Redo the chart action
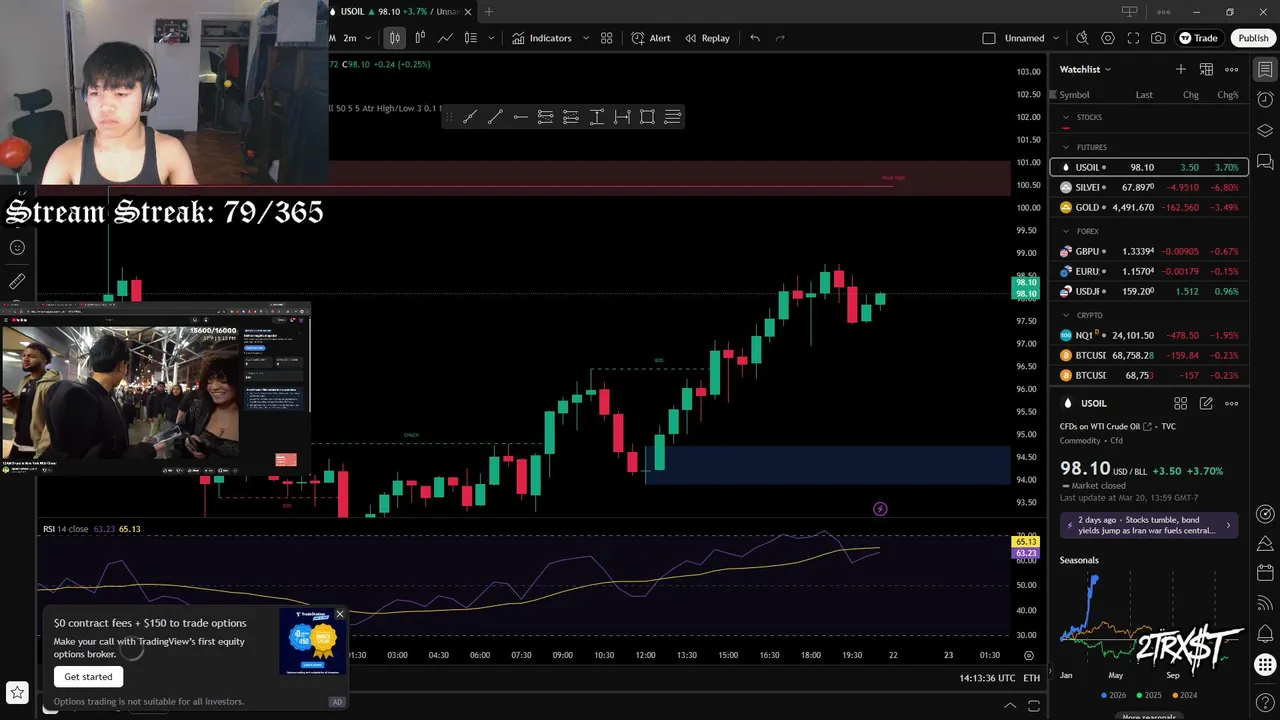 tap(780, 38)
